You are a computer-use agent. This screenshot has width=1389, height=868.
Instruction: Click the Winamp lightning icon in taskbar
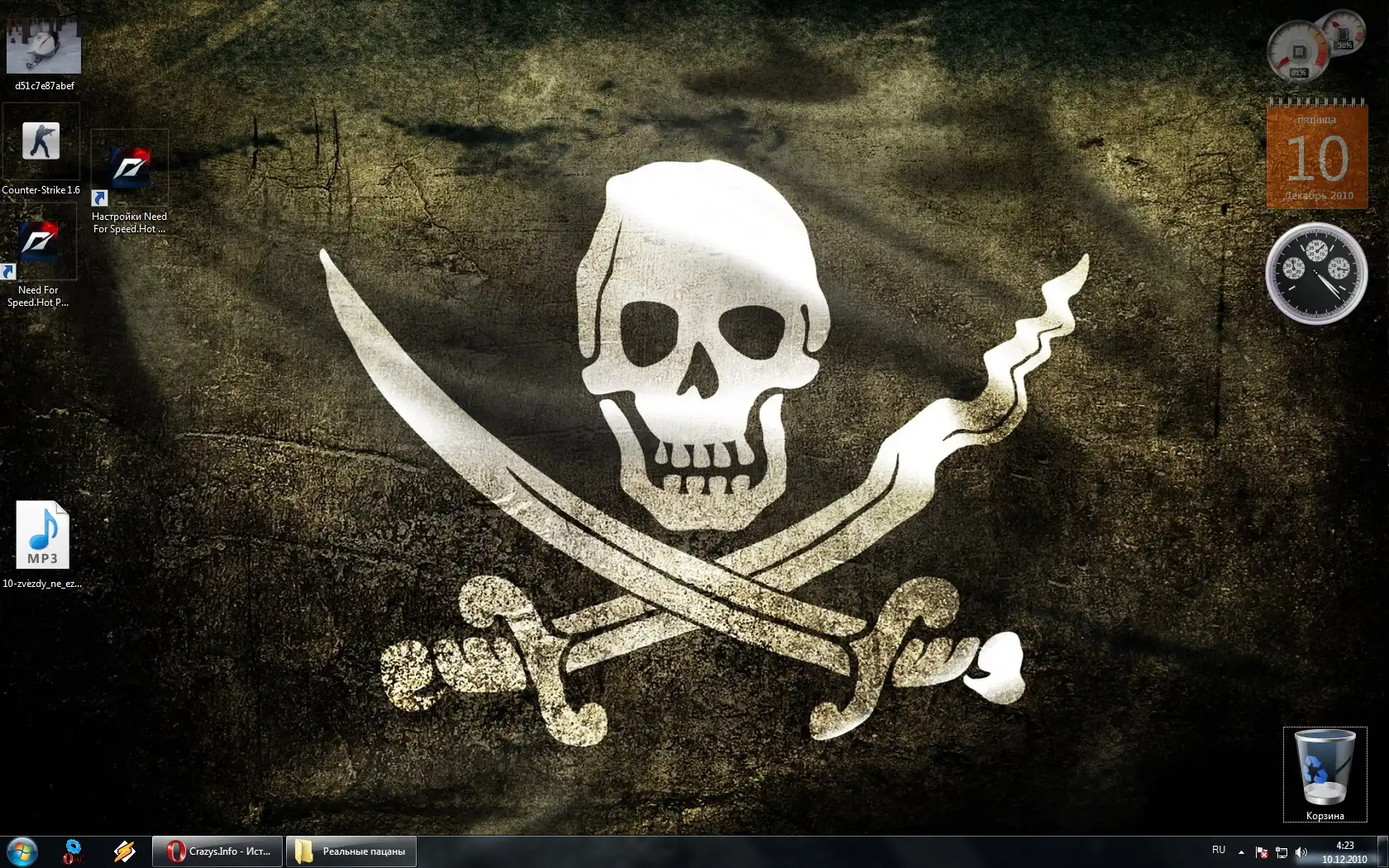[x=125, y=851]
